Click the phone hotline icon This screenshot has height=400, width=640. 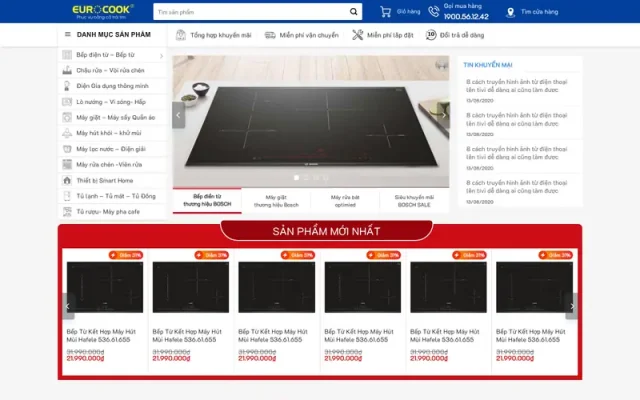tap(433, 12)
